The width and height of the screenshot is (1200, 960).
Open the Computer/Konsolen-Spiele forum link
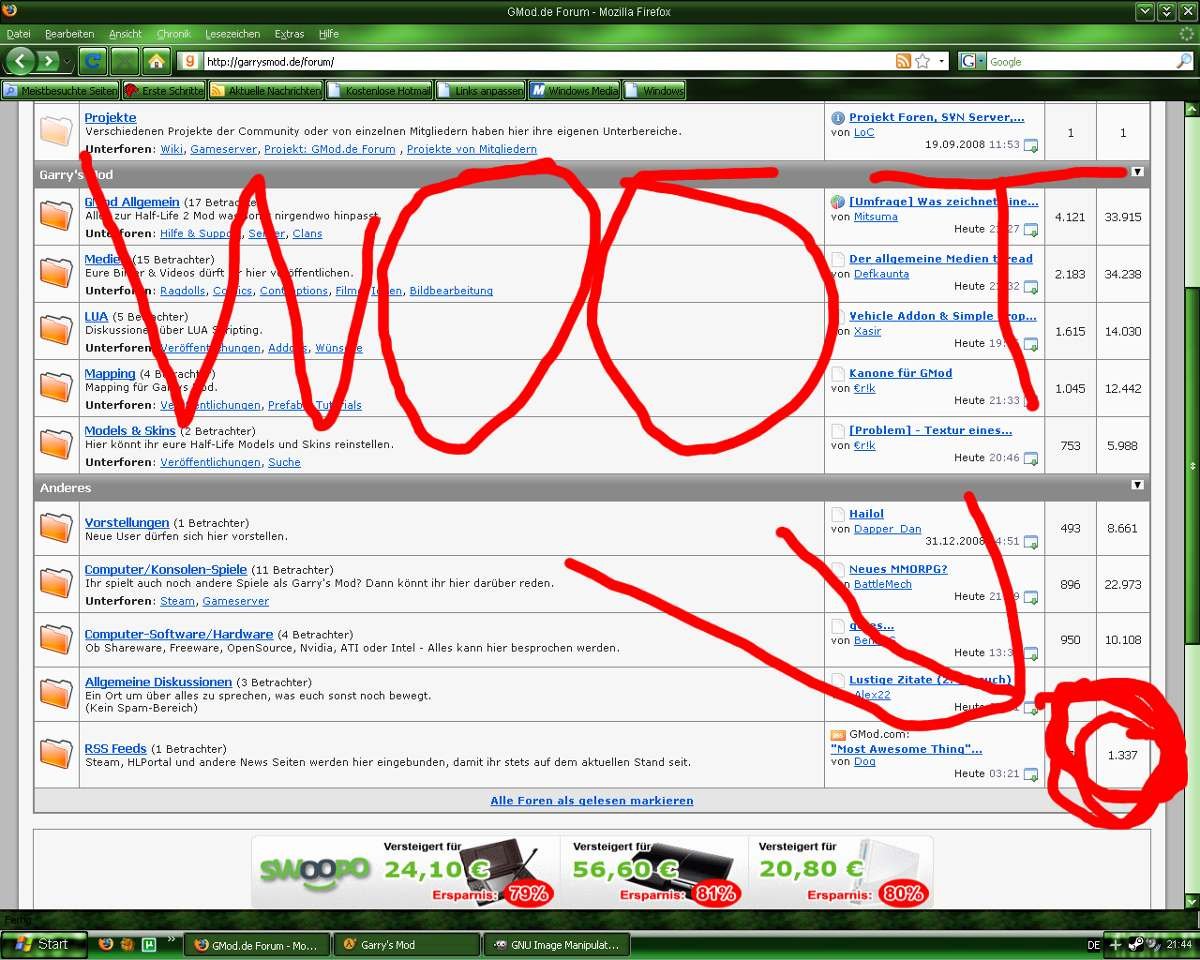[x=165, y=570]
